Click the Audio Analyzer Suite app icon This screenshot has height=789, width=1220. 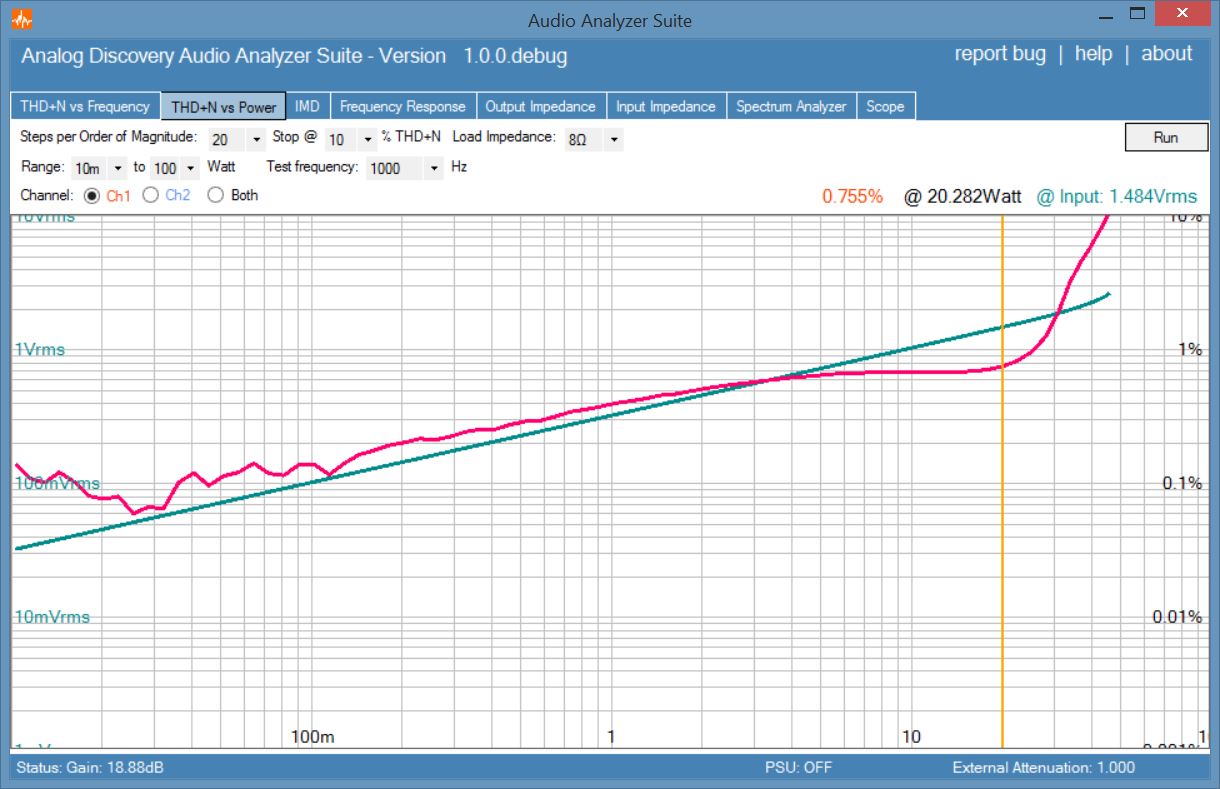[x=21, y=19]
